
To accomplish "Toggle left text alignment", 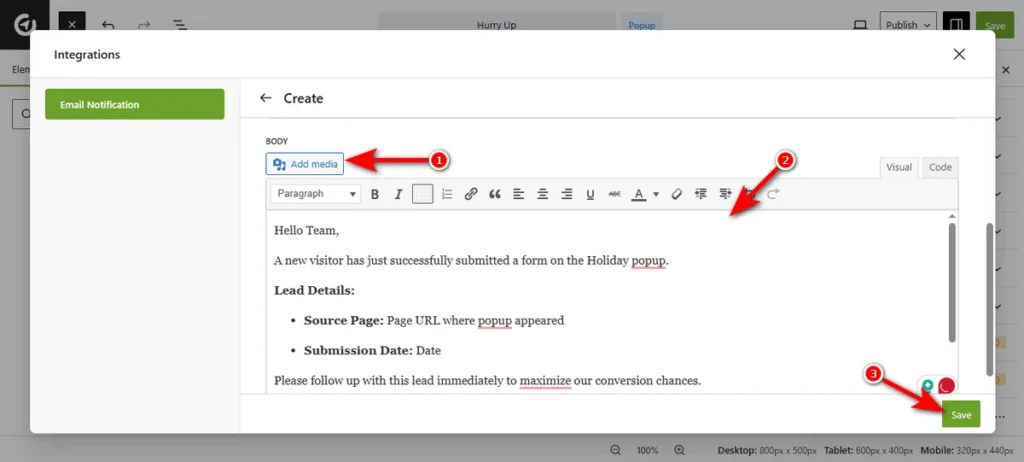I will pos(519,194).
